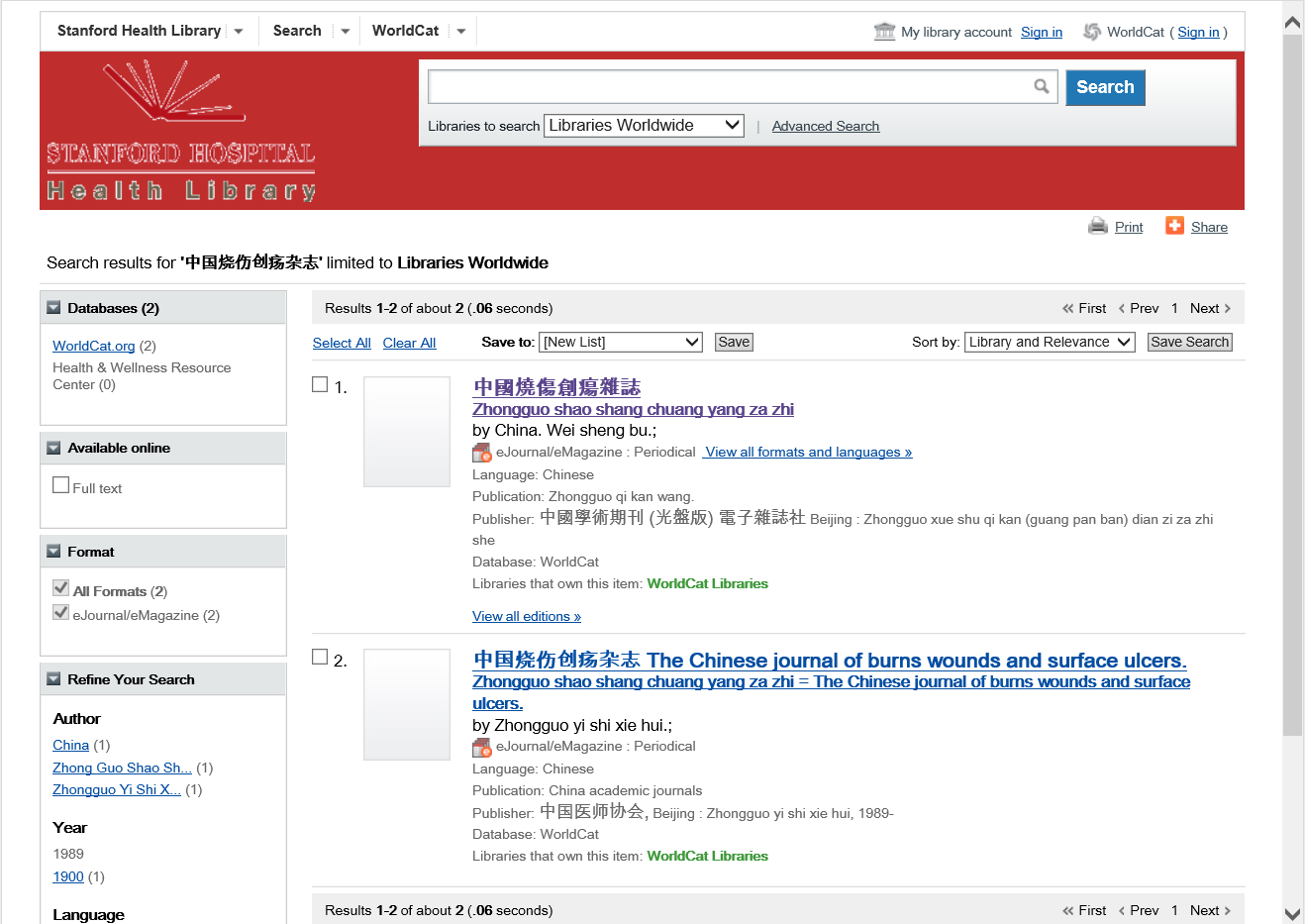This screenshot has height=924, width=1305.
Task: Collapse the Refine Your Search panel
Action: tap(53, 679)
